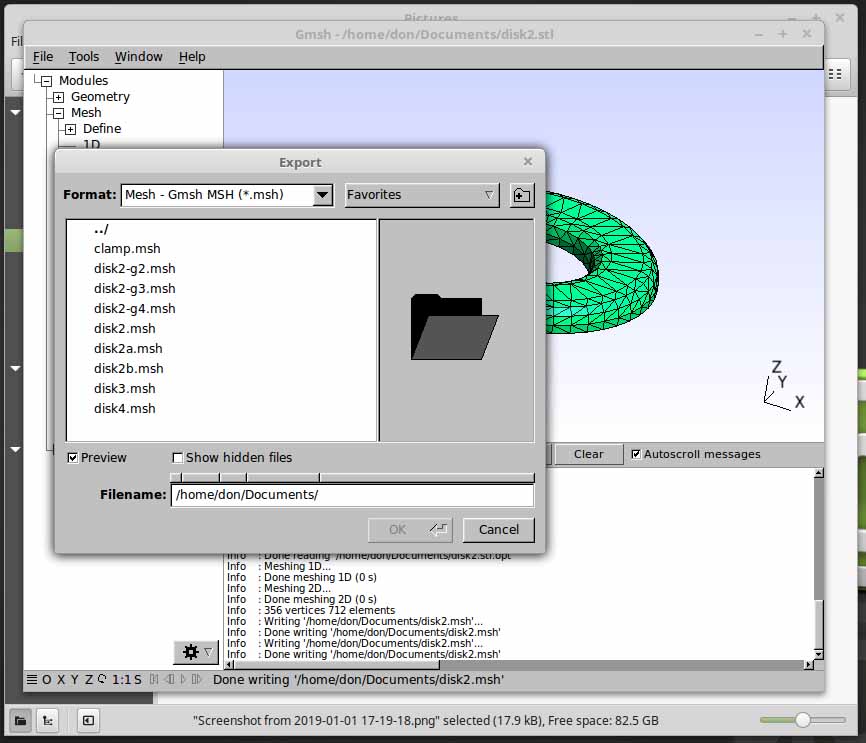Collapse the Mesh tree node
This screenshot has width=866, height=743.
(x=59, y=113)
